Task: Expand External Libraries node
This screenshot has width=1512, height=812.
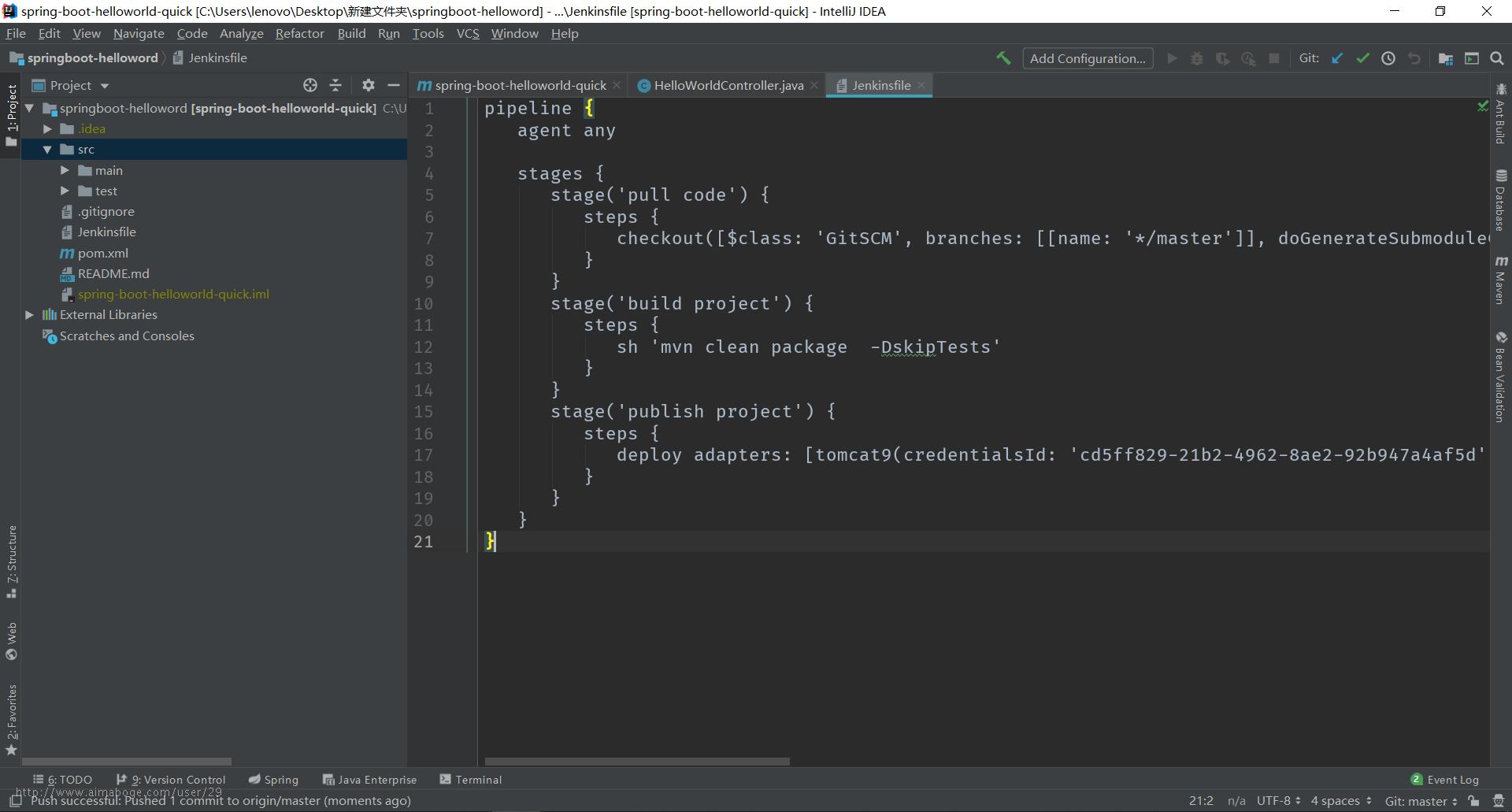Action: [29, 314]
